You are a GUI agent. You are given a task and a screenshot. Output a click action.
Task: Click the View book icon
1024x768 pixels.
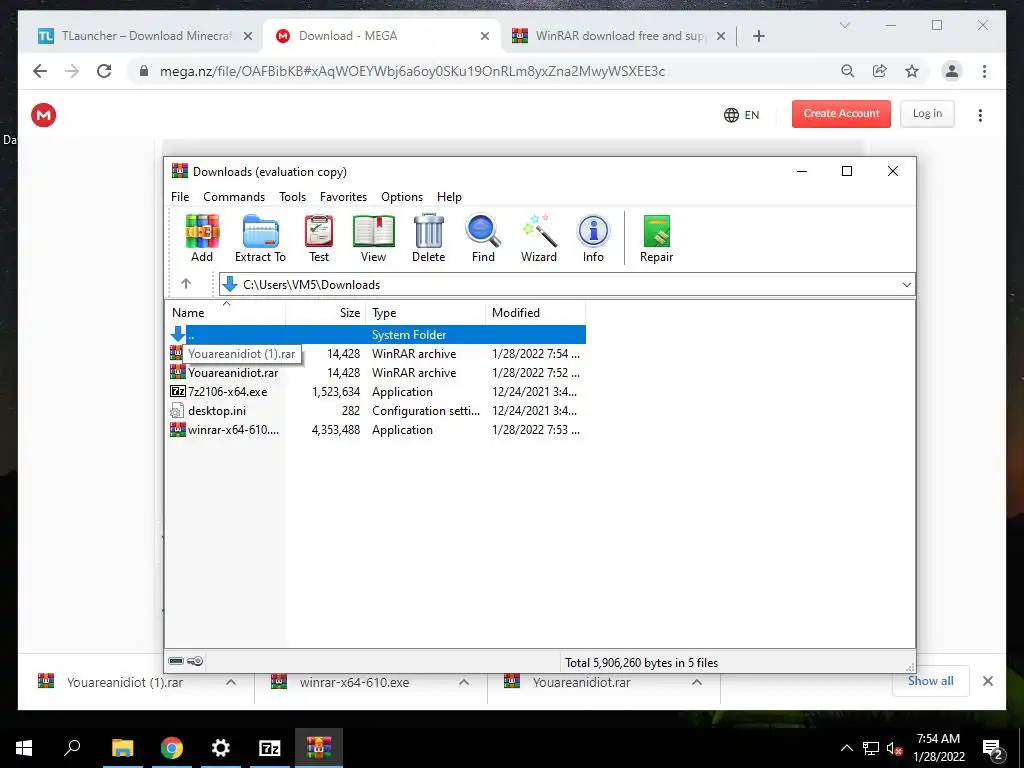point(374,238)
